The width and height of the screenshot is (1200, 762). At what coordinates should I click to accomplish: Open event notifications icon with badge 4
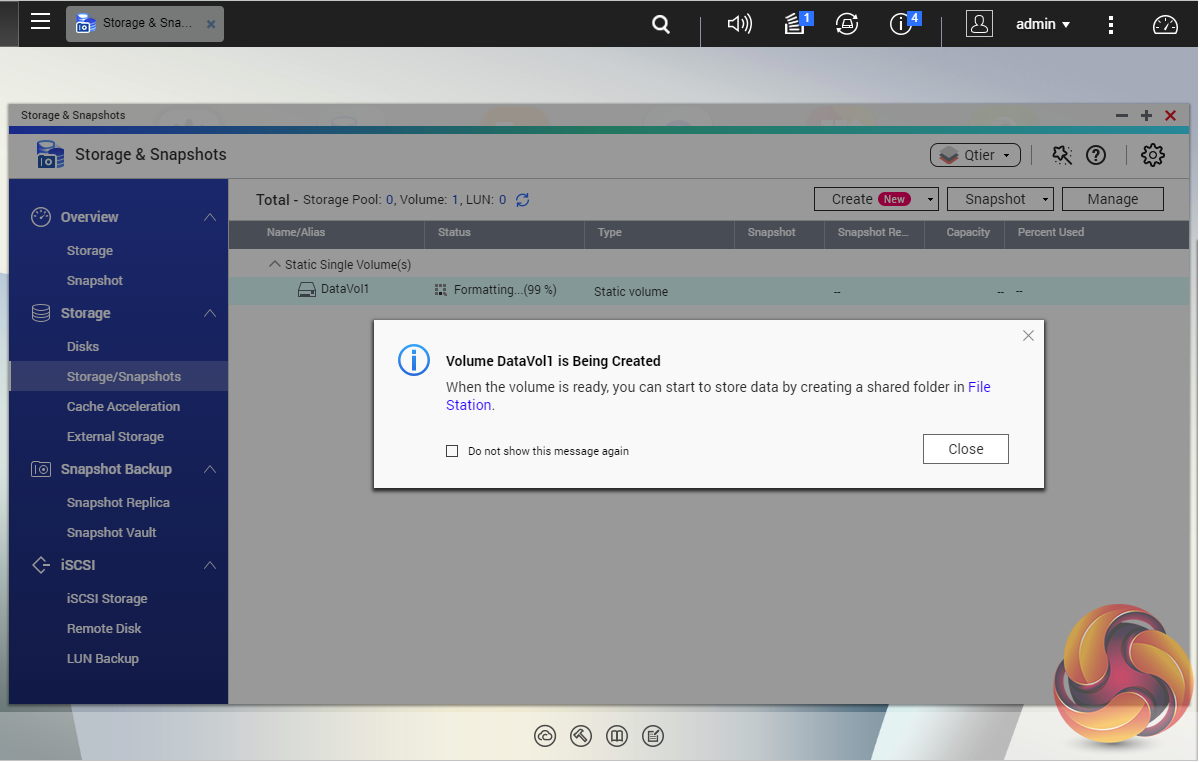[x=903, y=24]
